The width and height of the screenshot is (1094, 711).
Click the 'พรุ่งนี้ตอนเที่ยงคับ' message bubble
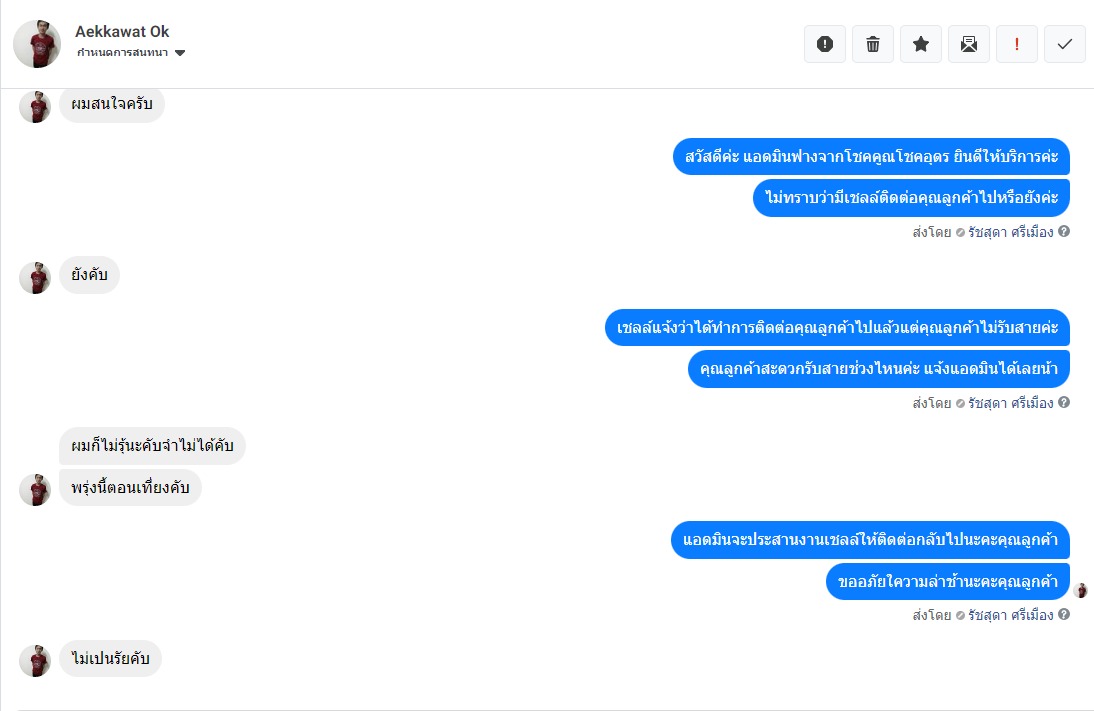[130, 488]
